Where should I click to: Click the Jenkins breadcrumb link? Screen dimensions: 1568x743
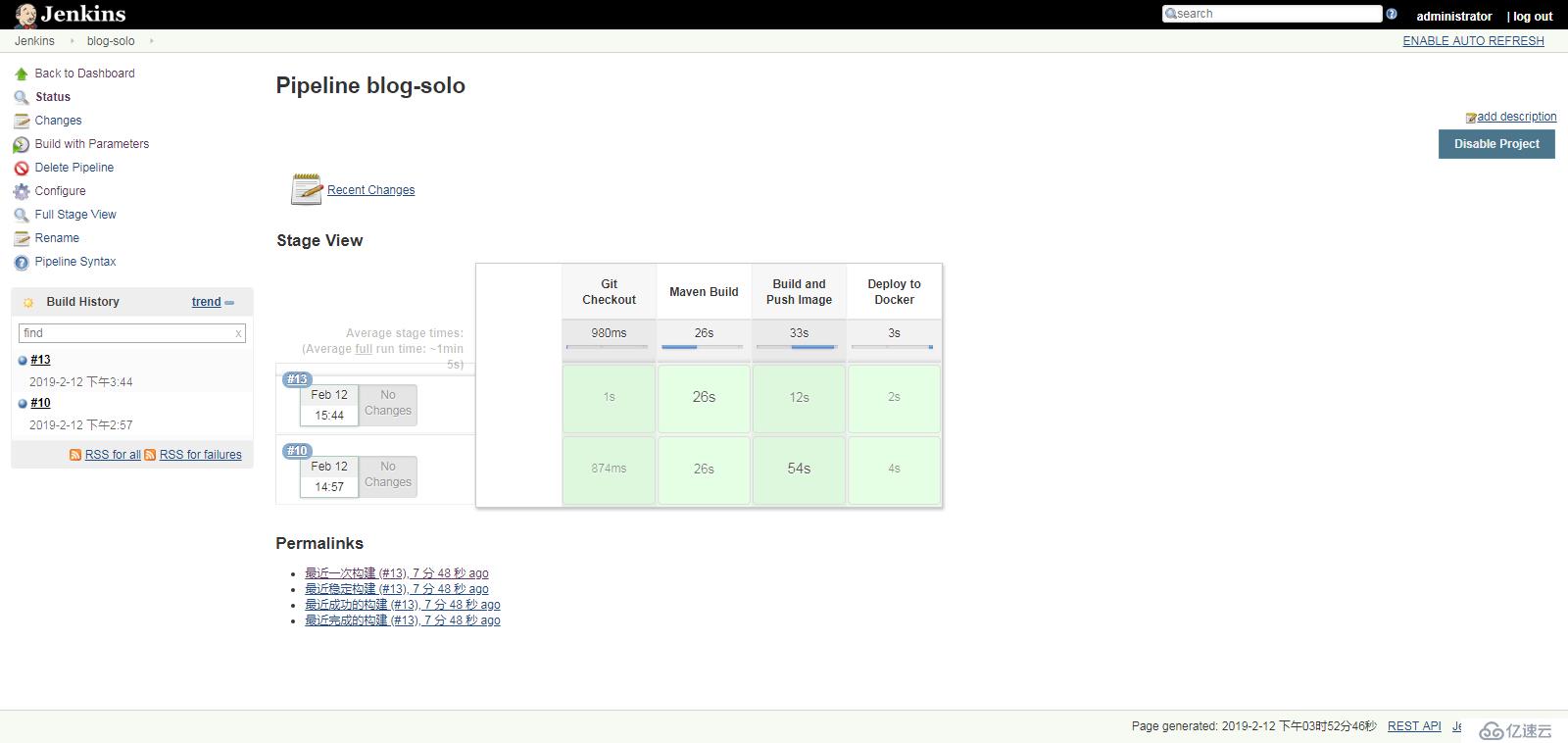[34, 41]
